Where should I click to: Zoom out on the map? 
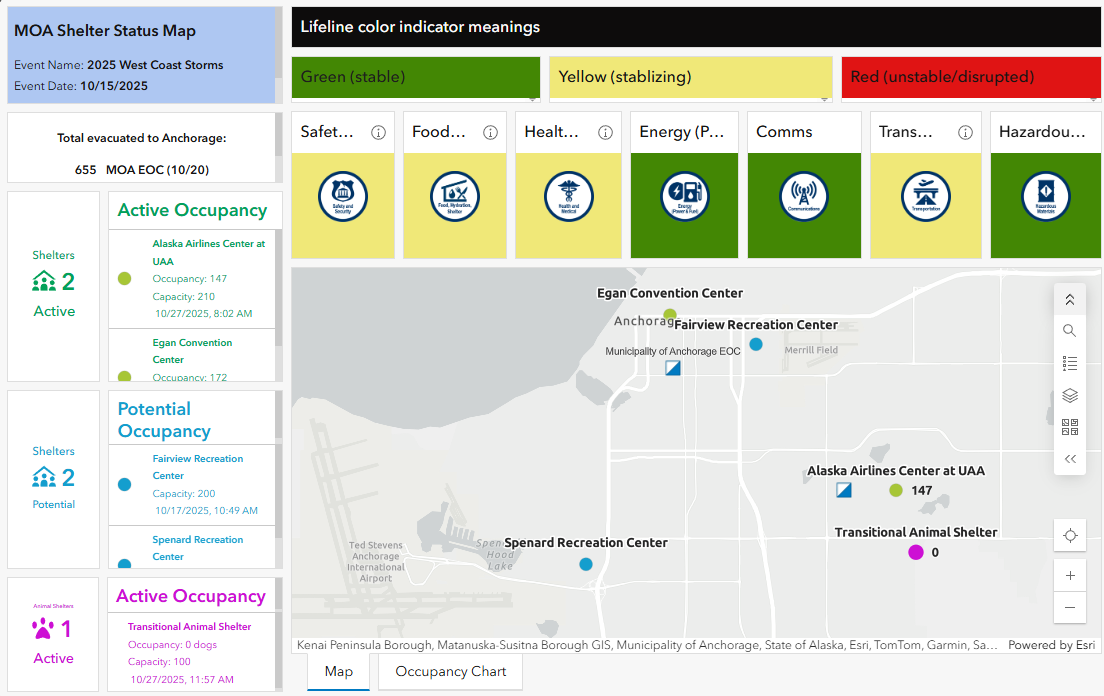[1070, 607]
